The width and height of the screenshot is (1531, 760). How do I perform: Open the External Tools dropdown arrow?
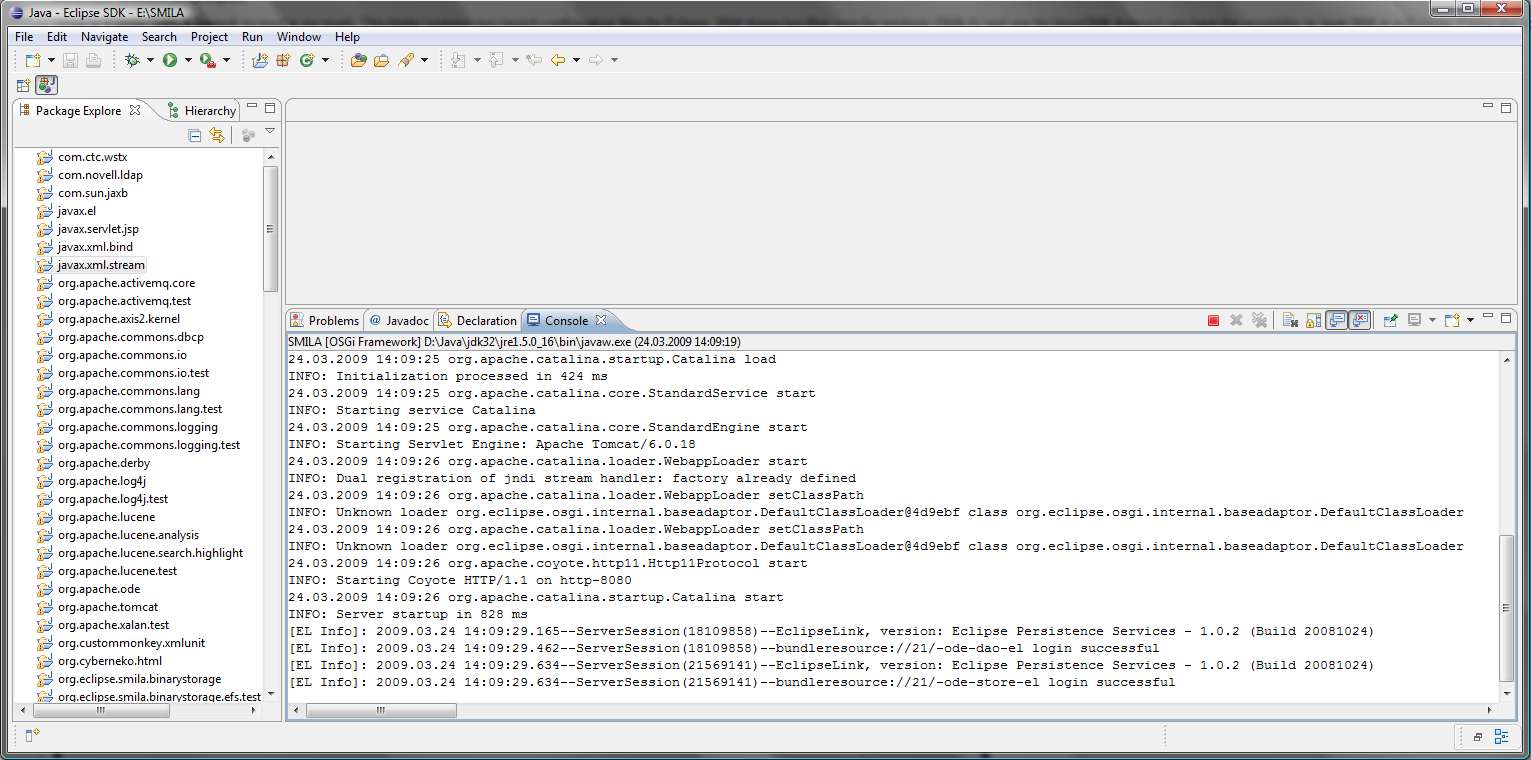[x=226, y=61]
